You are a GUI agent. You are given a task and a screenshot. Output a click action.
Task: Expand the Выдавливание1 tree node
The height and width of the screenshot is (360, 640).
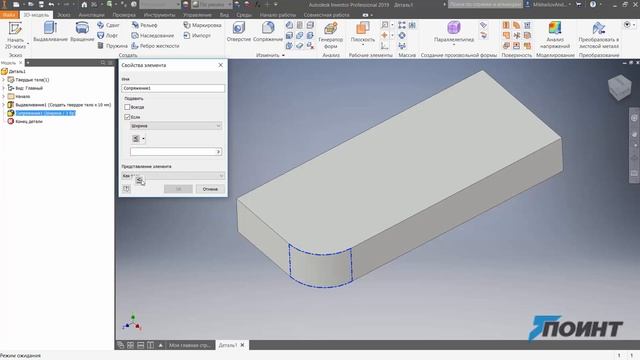point(4,105)
